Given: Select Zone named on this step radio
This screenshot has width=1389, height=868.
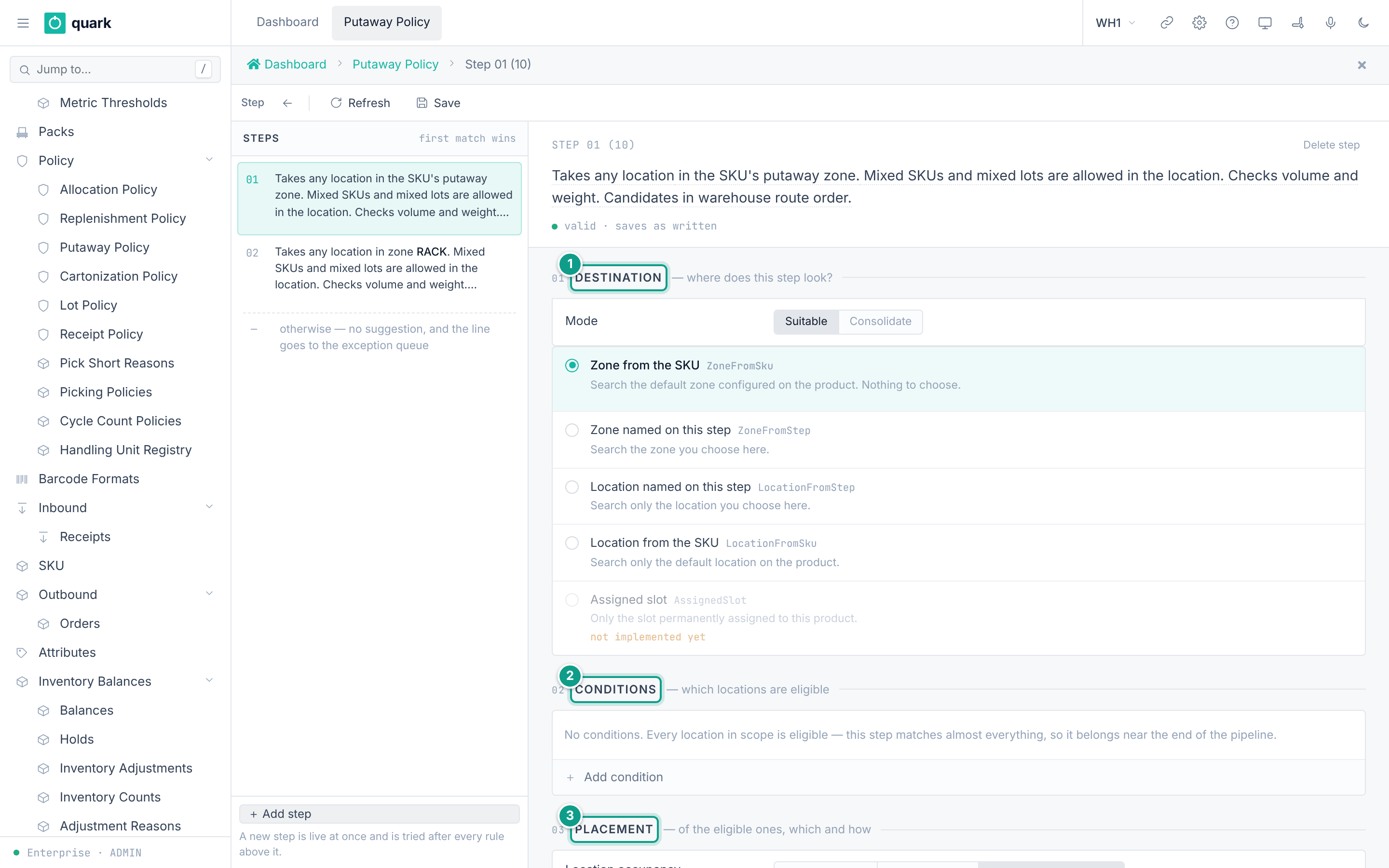Looking at the screenshot, I should [x=572, y=430].
